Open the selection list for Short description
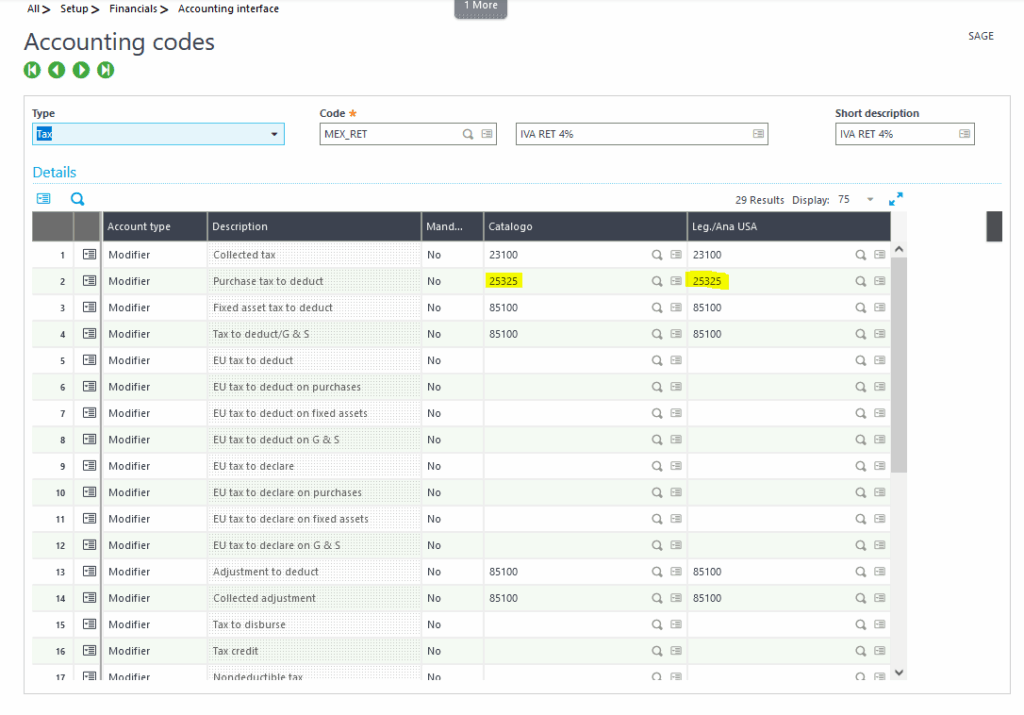Image resolution: width=1024 pixels, height=715 pixels. [x=964, y=133]
